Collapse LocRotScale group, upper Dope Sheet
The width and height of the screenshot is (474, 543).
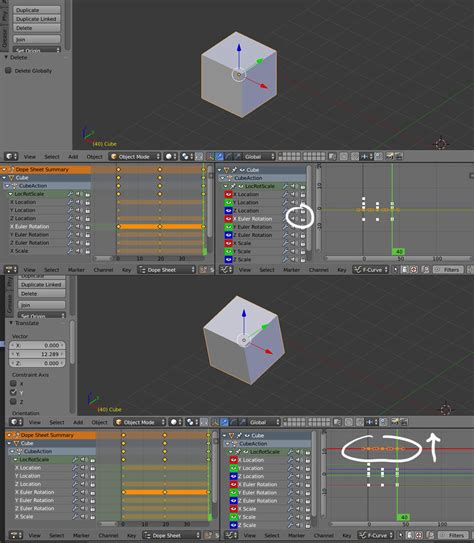point(10,194)
